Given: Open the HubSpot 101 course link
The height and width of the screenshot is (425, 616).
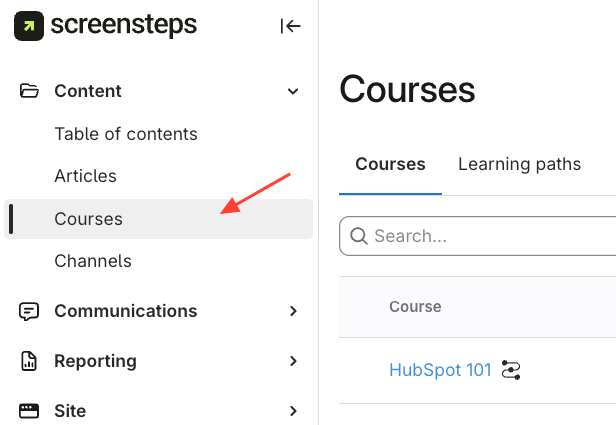Looking at the screenshot, I should pyautogui.click(x=440, y=370).
